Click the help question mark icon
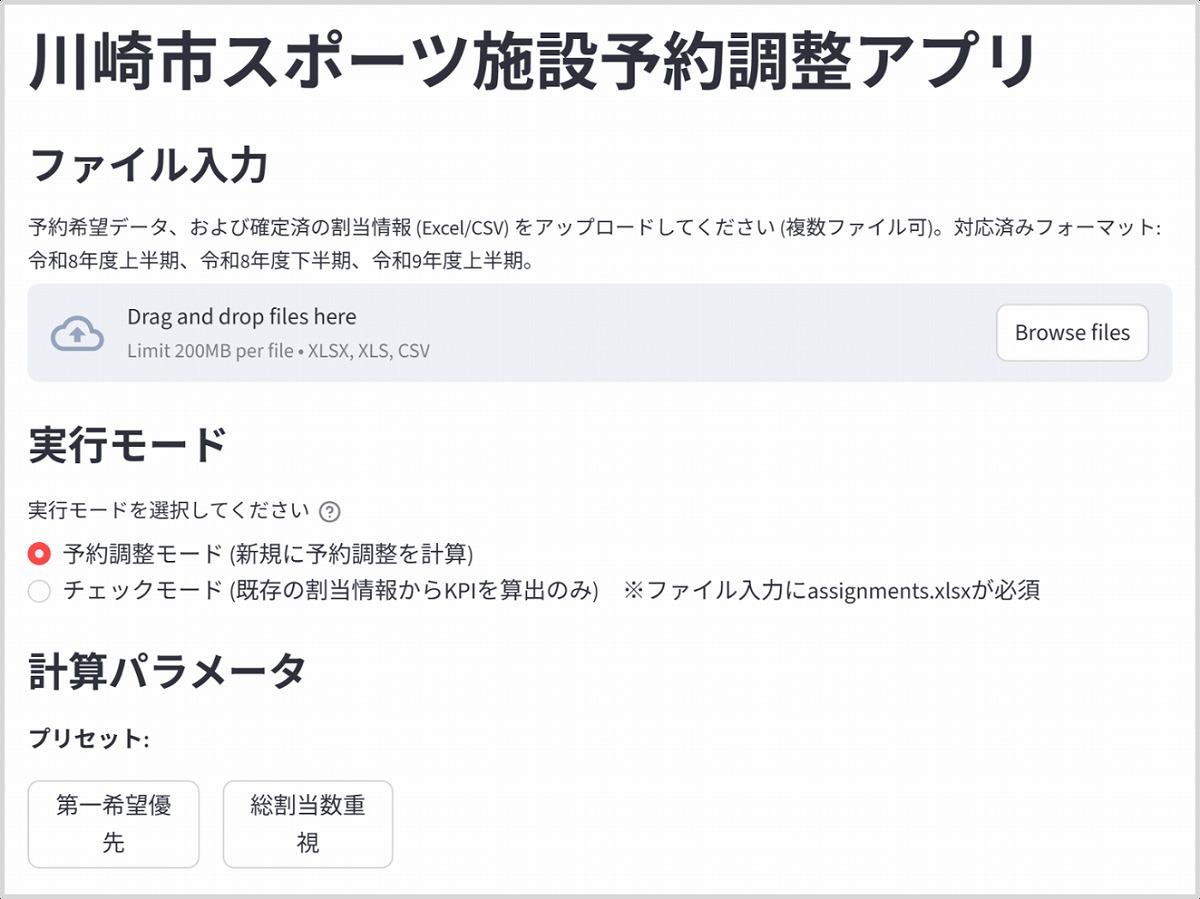The height and width of the screenshot is (899, 1200). (329, 512)
